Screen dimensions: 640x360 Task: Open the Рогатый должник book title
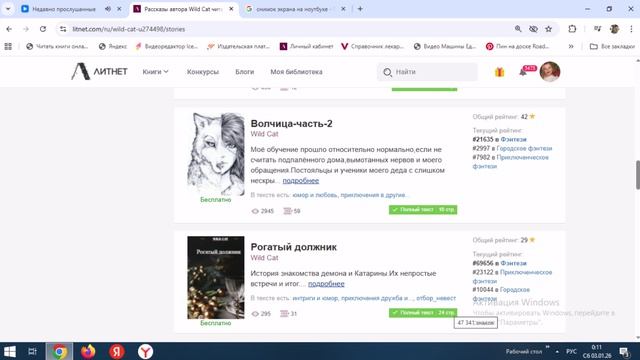(293, 247)
